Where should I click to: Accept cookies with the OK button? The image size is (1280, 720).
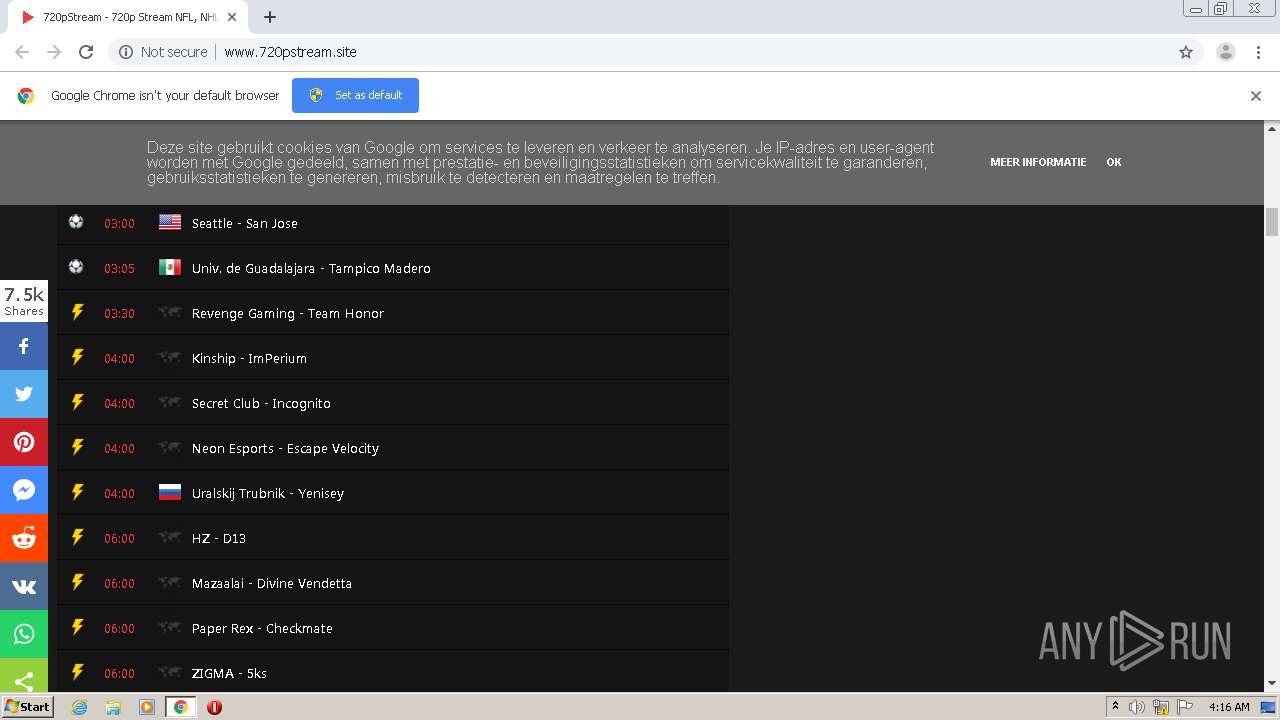tap(1114, 162)
